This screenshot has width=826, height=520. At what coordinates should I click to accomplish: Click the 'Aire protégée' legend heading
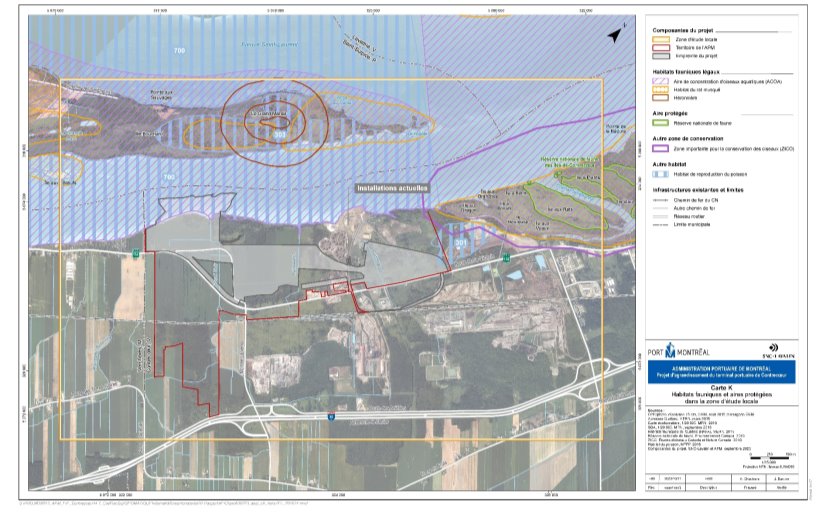pyautogui.click(x=670, y=113)
